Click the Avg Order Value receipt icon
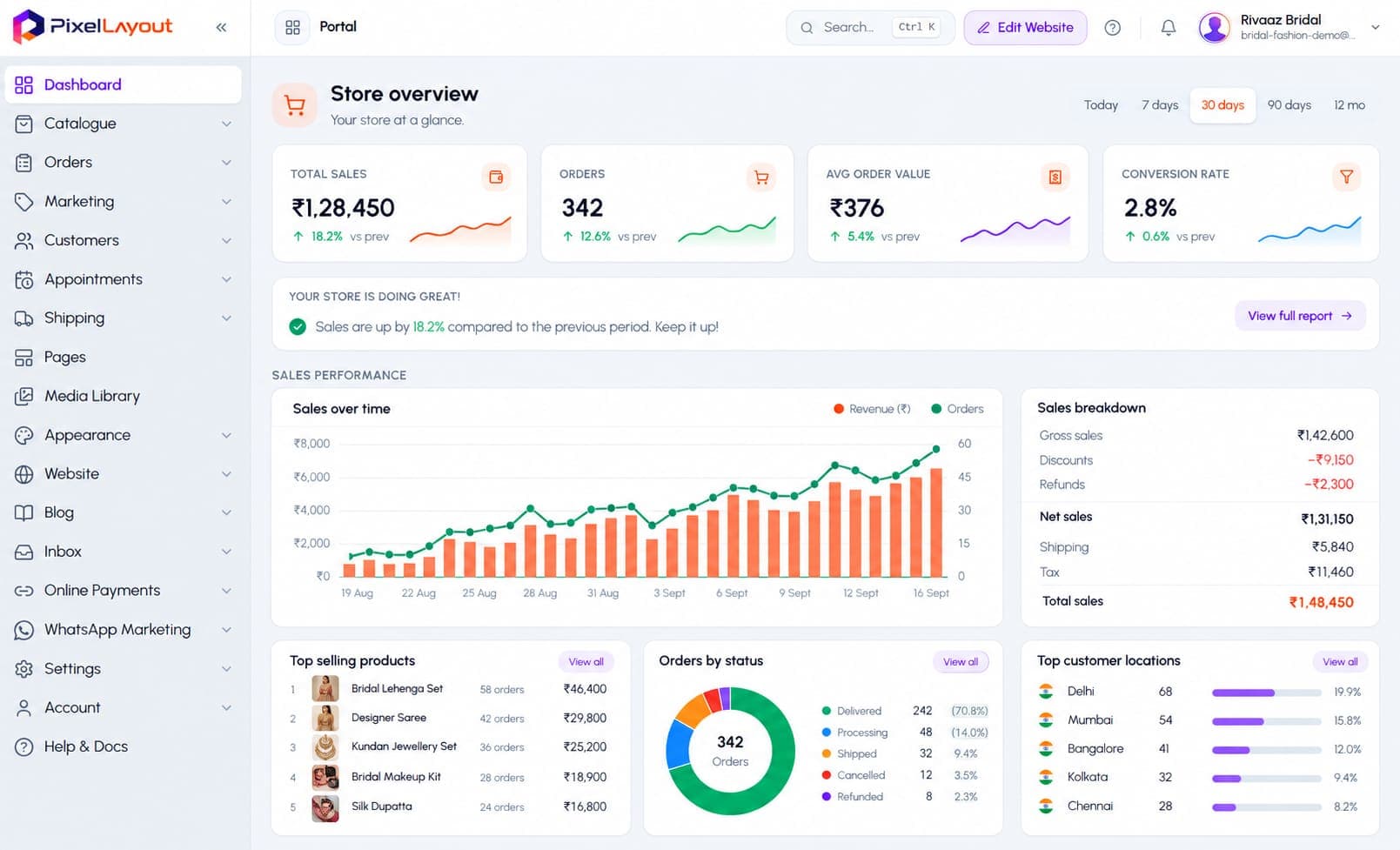This screenshot has height=850, width=1400. click(x=1055, y=177)
